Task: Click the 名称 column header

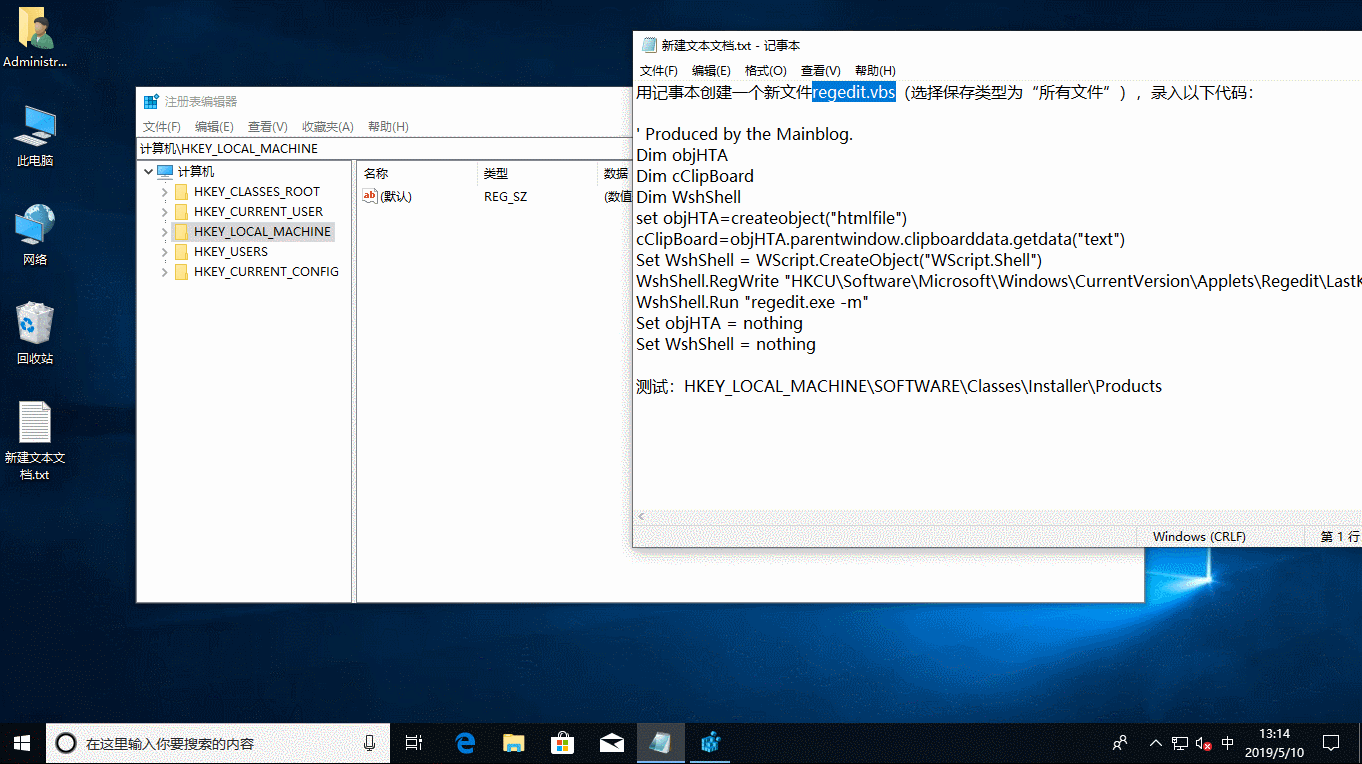Action: pos(417,173)
